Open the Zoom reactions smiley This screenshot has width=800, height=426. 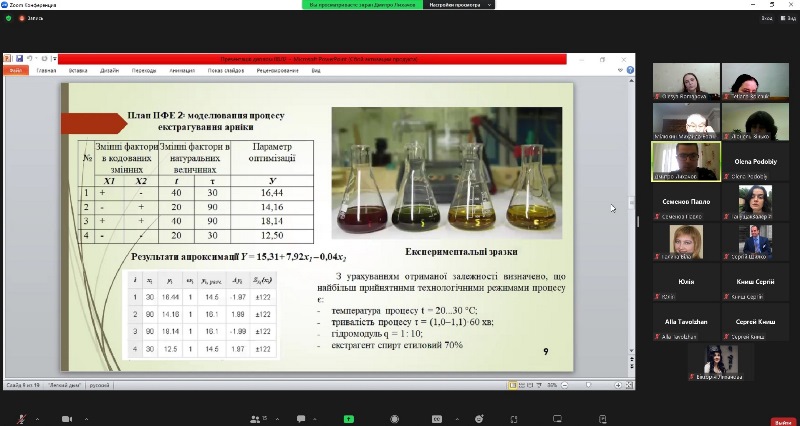(x=479, y=419)
